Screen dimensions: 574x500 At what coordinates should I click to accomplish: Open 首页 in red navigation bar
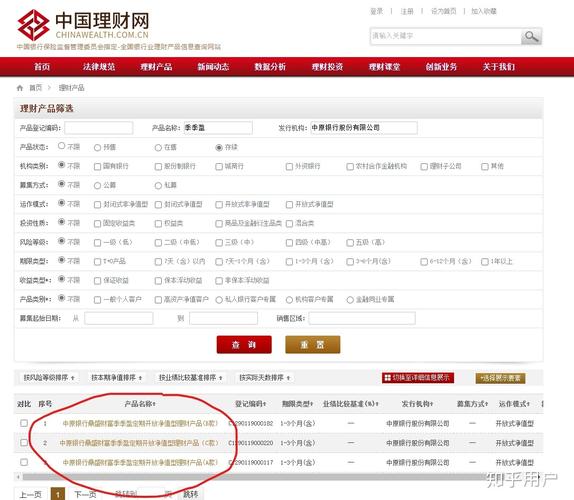click(42, 67)
